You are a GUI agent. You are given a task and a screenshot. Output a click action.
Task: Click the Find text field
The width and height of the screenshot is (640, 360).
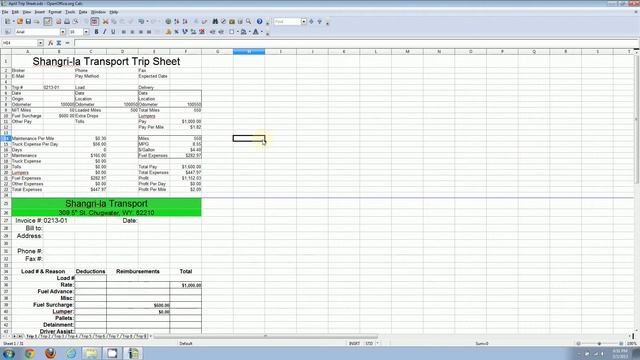(x=287, y=21)
